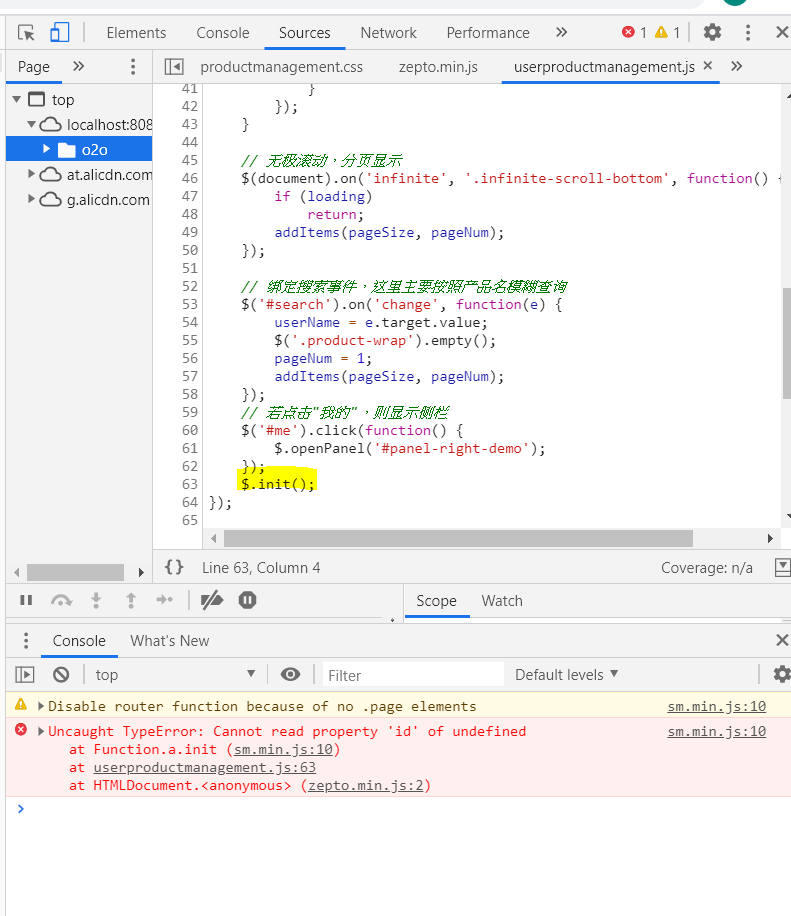Click line number 53 in the gutter
The height and width of the screenshot is (916, 791).
(190, 304)
